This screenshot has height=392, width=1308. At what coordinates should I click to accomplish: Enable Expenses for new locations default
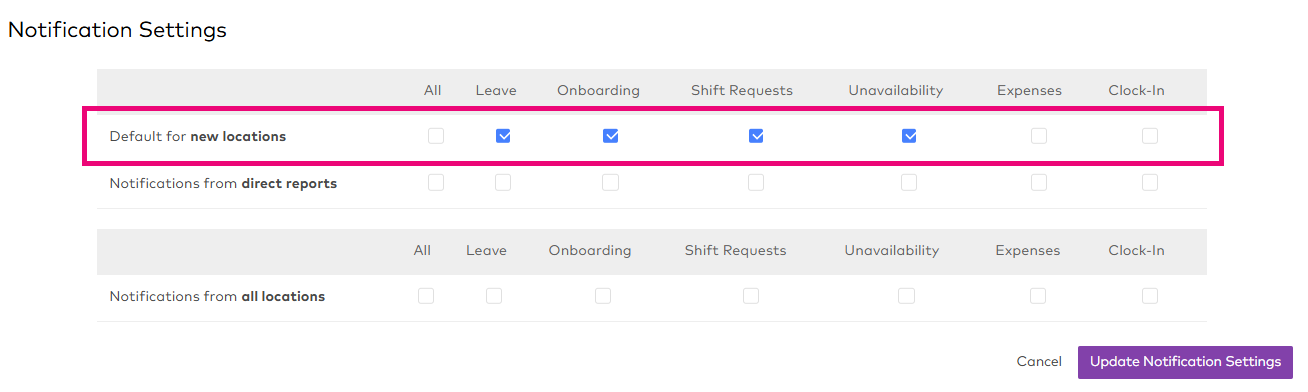(x=1039, y=136)
